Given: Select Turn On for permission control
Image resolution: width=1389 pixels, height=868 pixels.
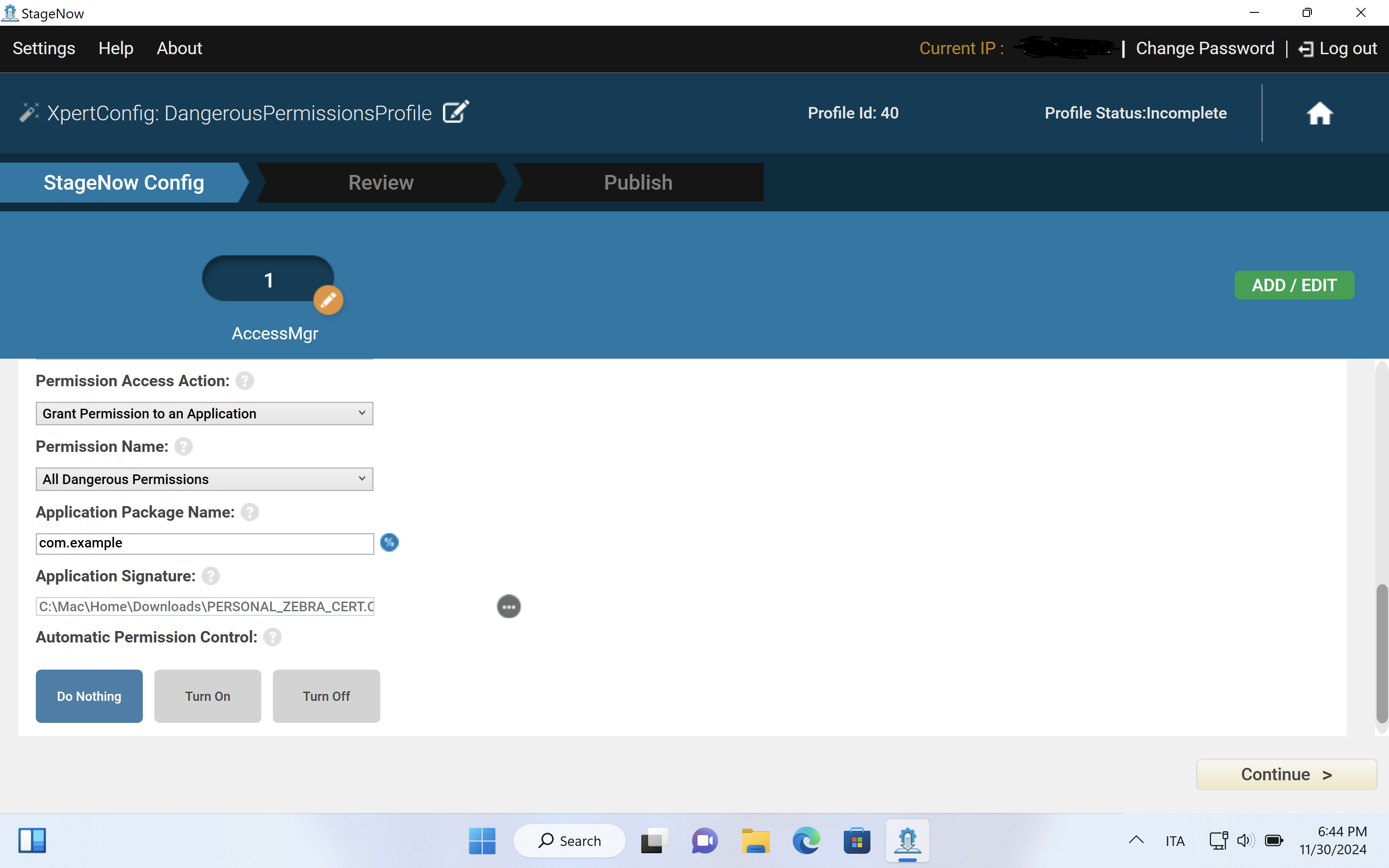Looking at the screenshot, I should 208,696.
